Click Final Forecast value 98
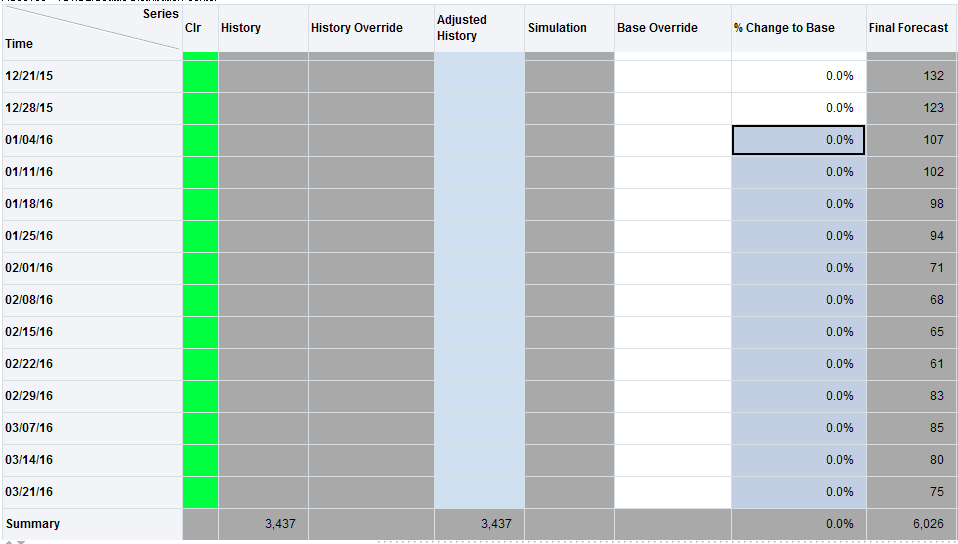Image resolution: width=958 pixels, height=544 pixels. [912, 204]
